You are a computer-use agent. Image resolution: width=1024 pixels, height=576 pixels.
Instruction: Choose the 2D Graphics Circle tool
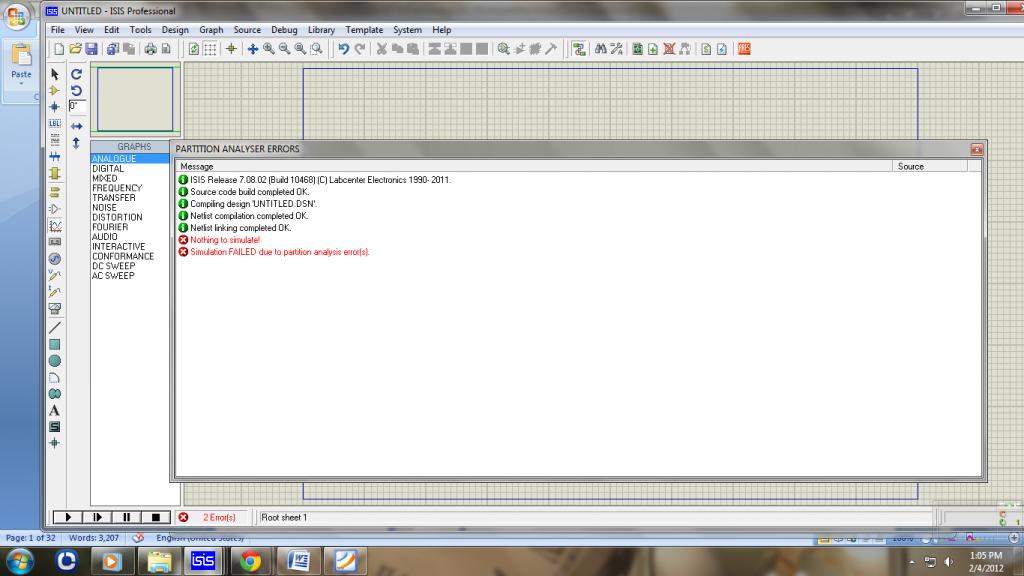point(55,360)
